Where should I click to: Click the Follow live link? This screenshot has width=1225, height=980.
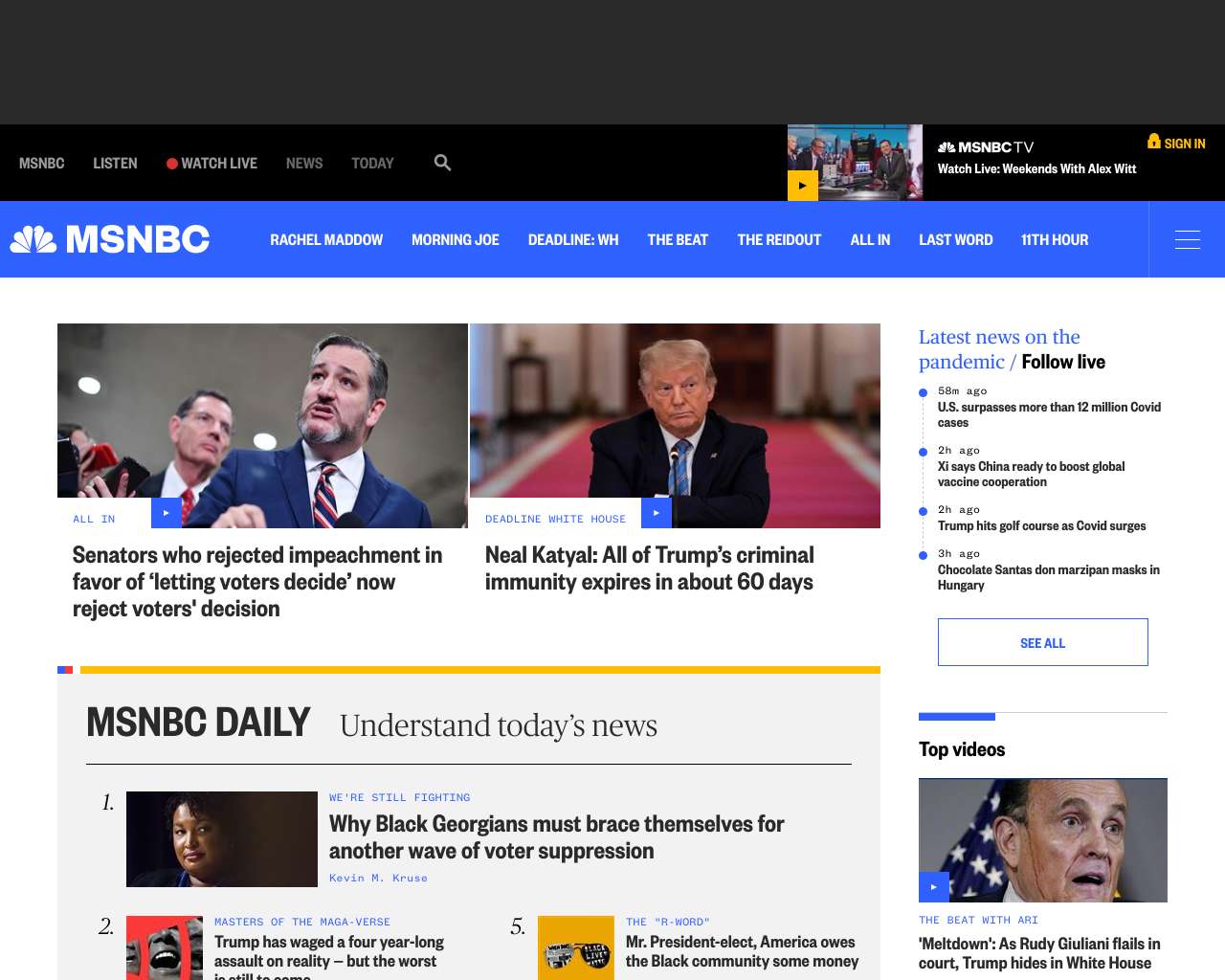pos(1063,362)
